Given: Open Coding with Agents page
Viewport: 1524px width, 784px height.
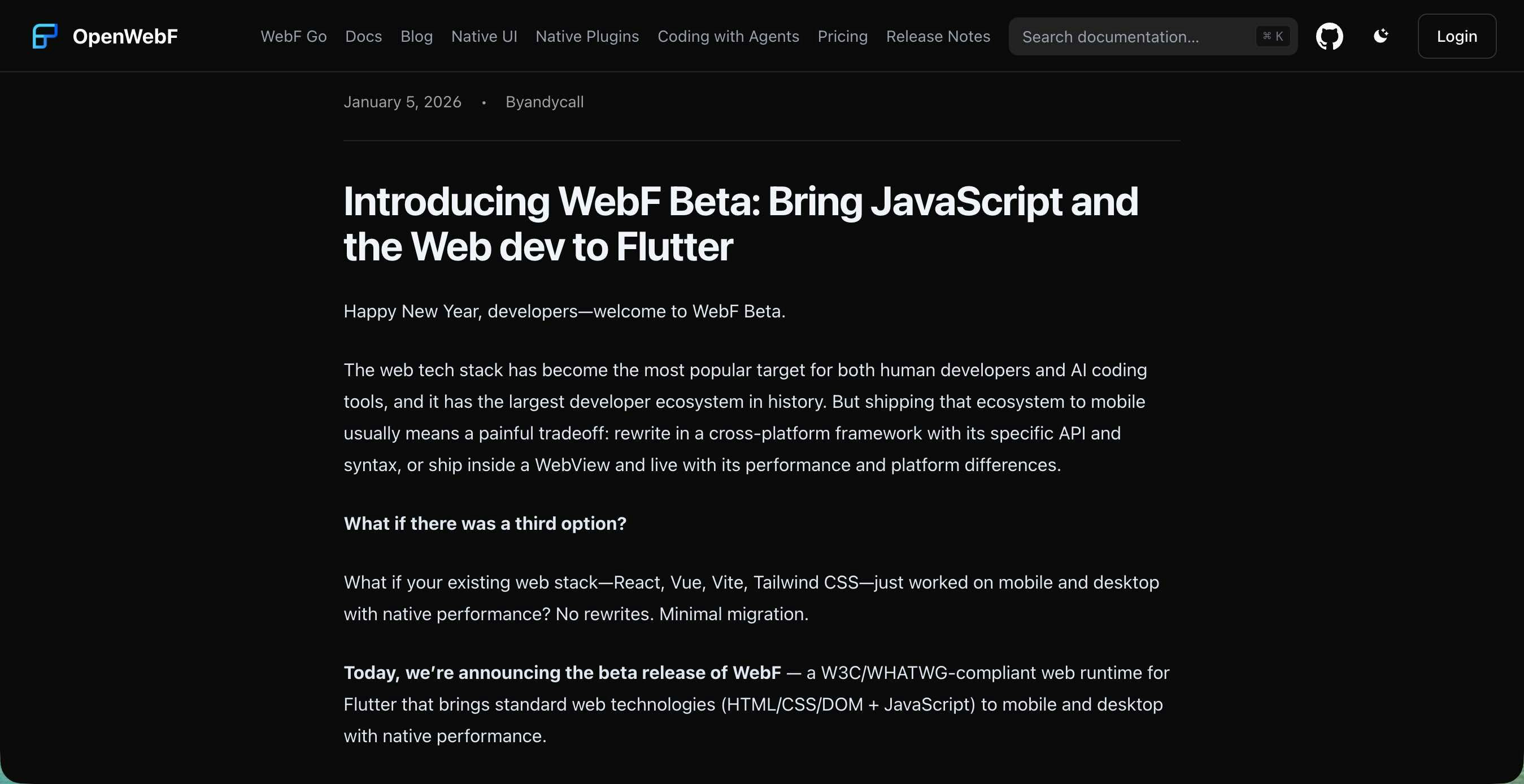Looking at the screenshot, I should click(x=728, y=36).
